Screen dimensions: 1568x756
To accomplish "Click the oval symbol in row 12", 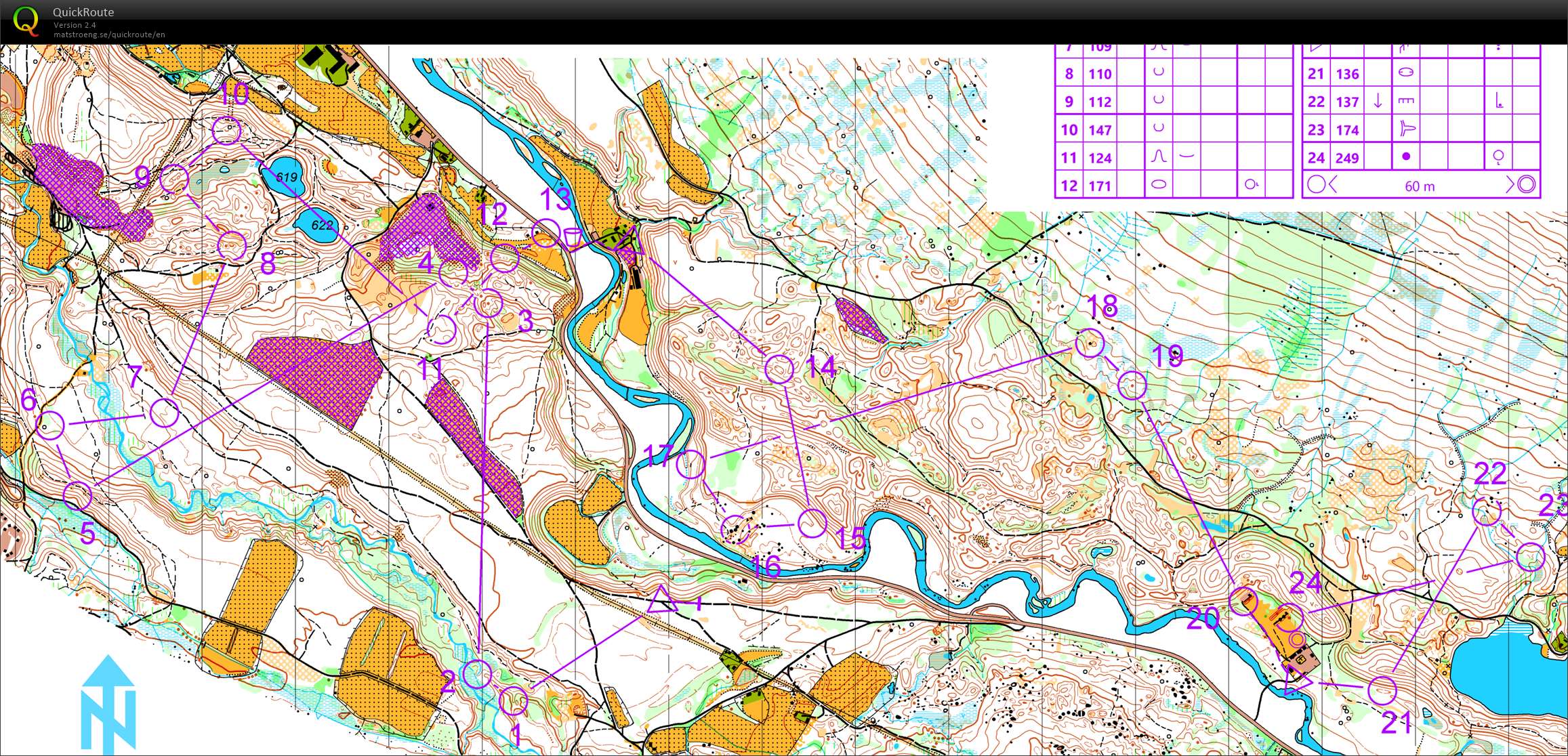I will coord(1159,184).
